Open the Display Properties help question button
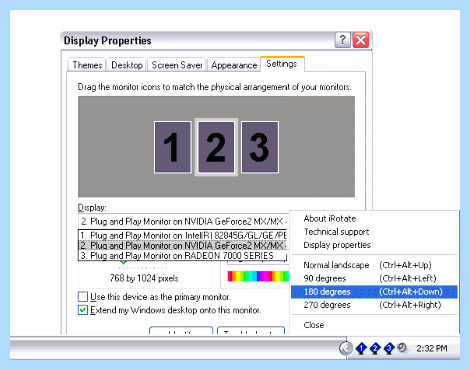Image resolution: width=470 pixels, height=370 pixels. click(342, 40)
